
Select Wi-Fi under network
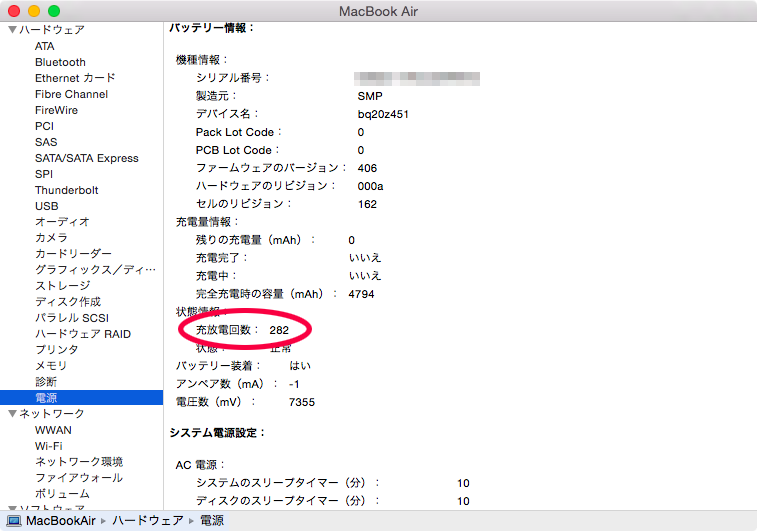pos(49,446)
